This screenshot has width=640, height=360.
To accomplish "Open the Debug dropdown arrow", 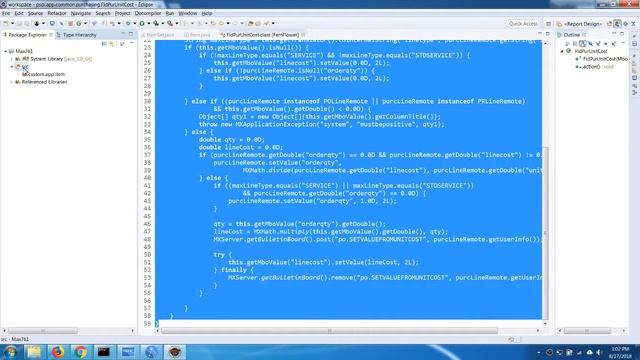I will pos(134,24).
